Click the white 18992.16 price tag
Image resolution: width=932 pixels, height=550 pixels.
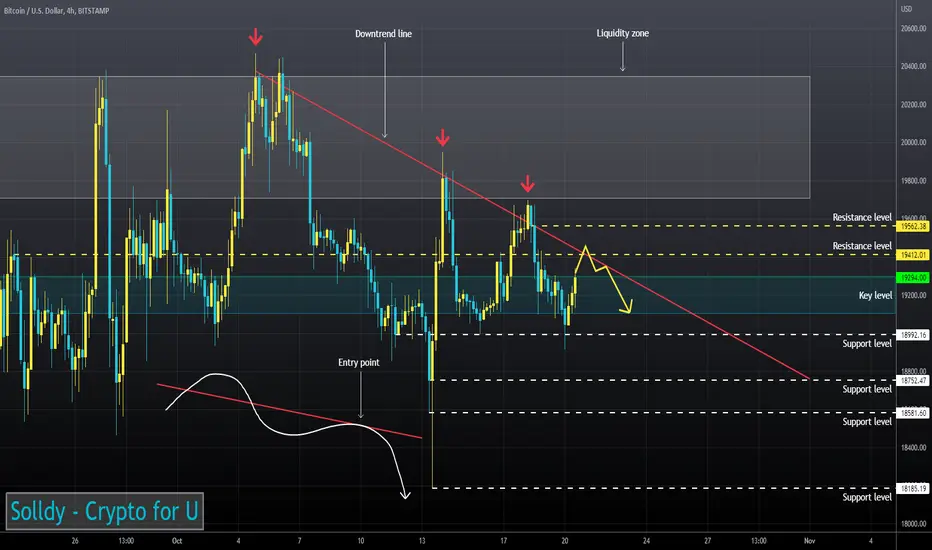click(912, 335)
